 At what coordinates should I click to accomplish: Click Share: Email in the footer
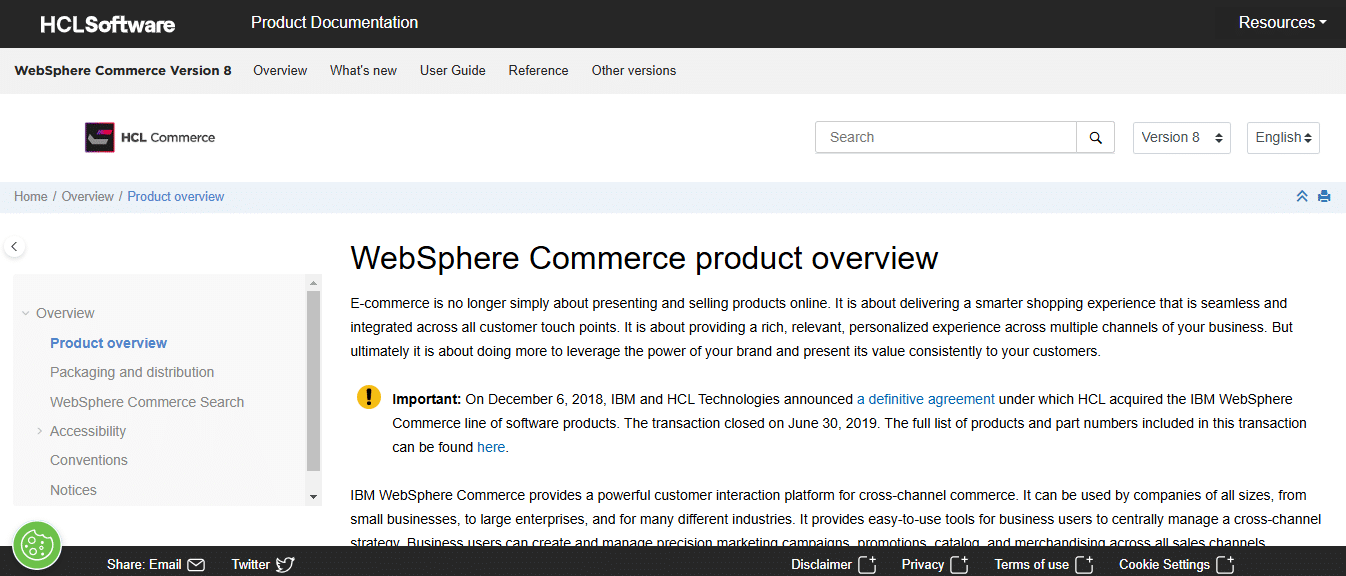tap(144, 565)
